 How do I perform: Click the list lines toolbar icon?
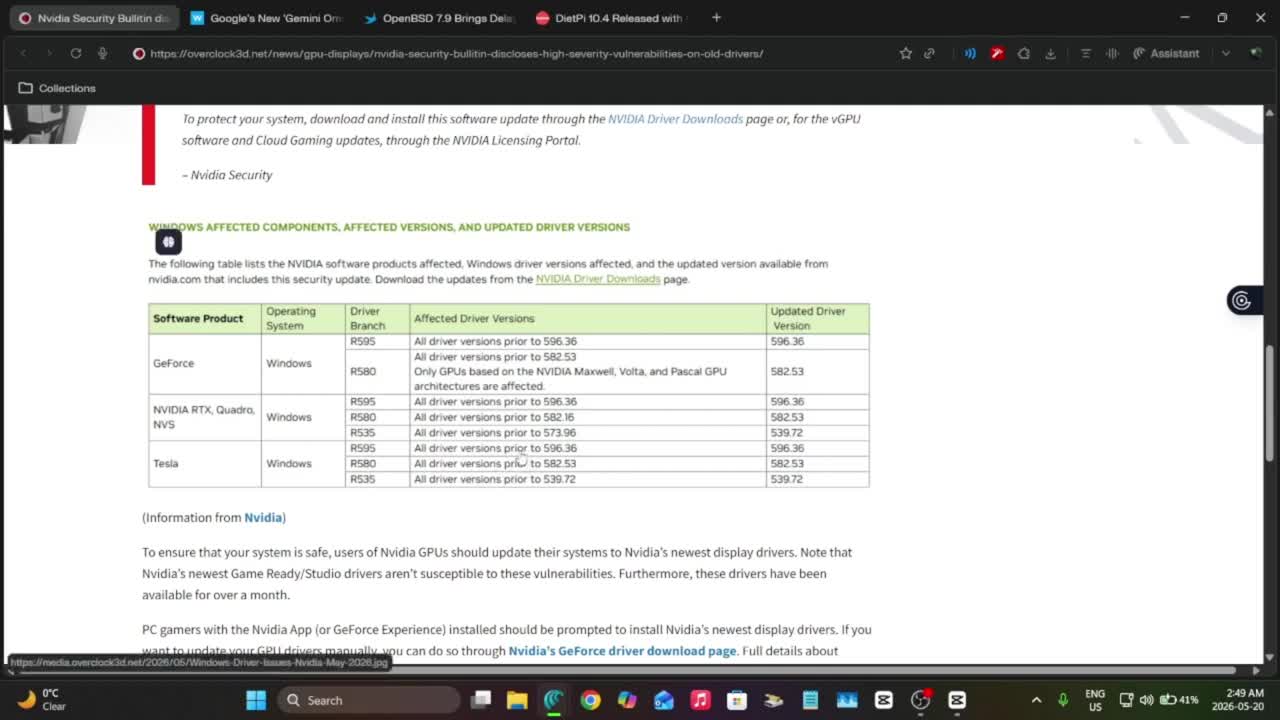pos(1086,53)
